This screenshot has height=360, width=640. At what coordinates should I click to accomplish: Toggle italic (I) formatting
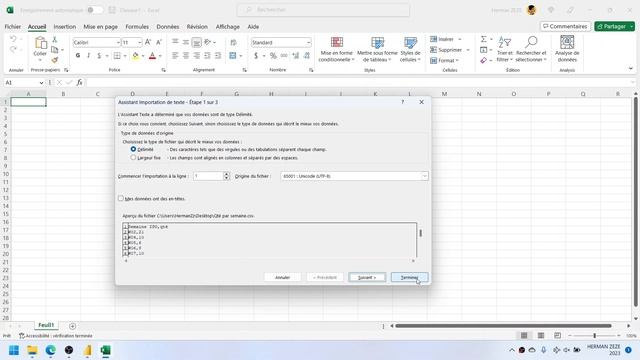tap(89, 56)
